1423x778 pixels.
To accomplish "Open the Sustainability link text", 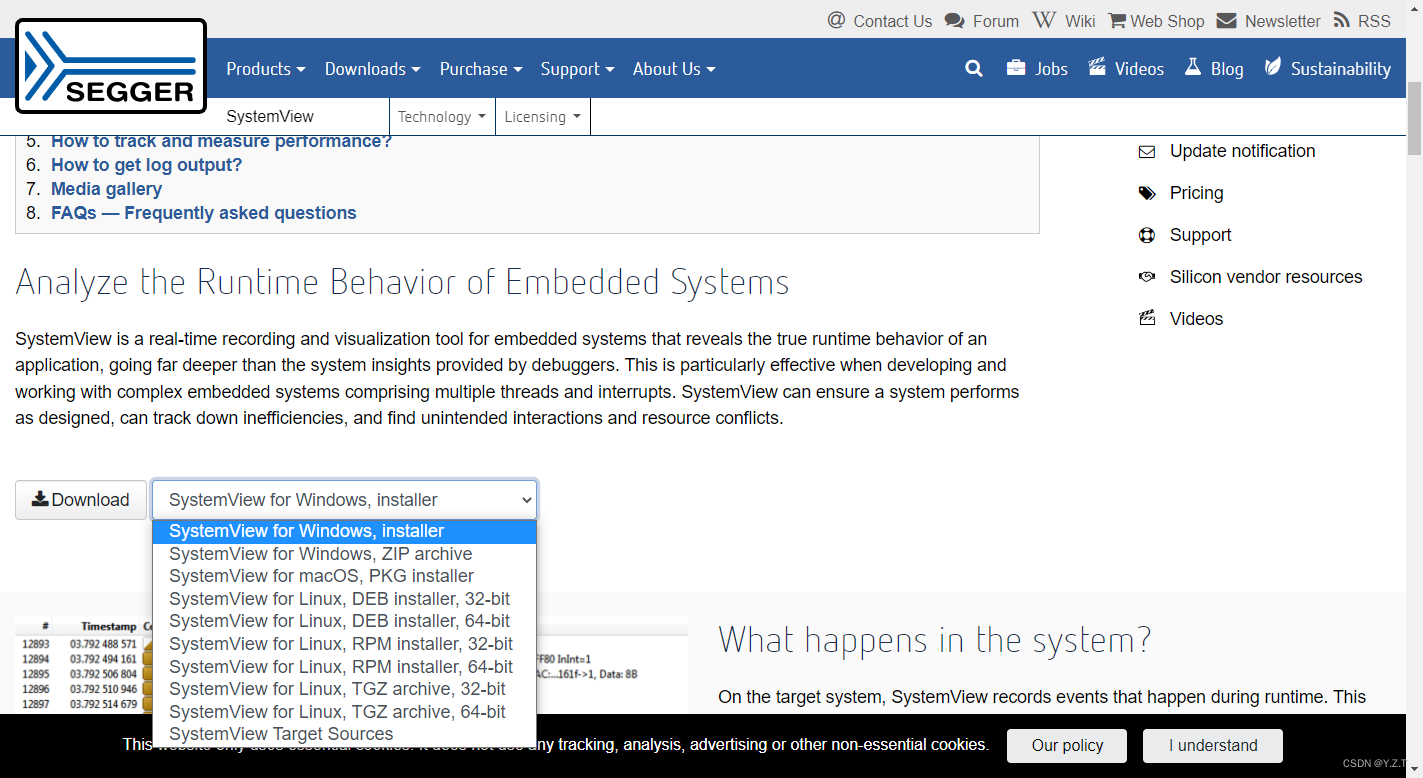I will point(1341,69).
